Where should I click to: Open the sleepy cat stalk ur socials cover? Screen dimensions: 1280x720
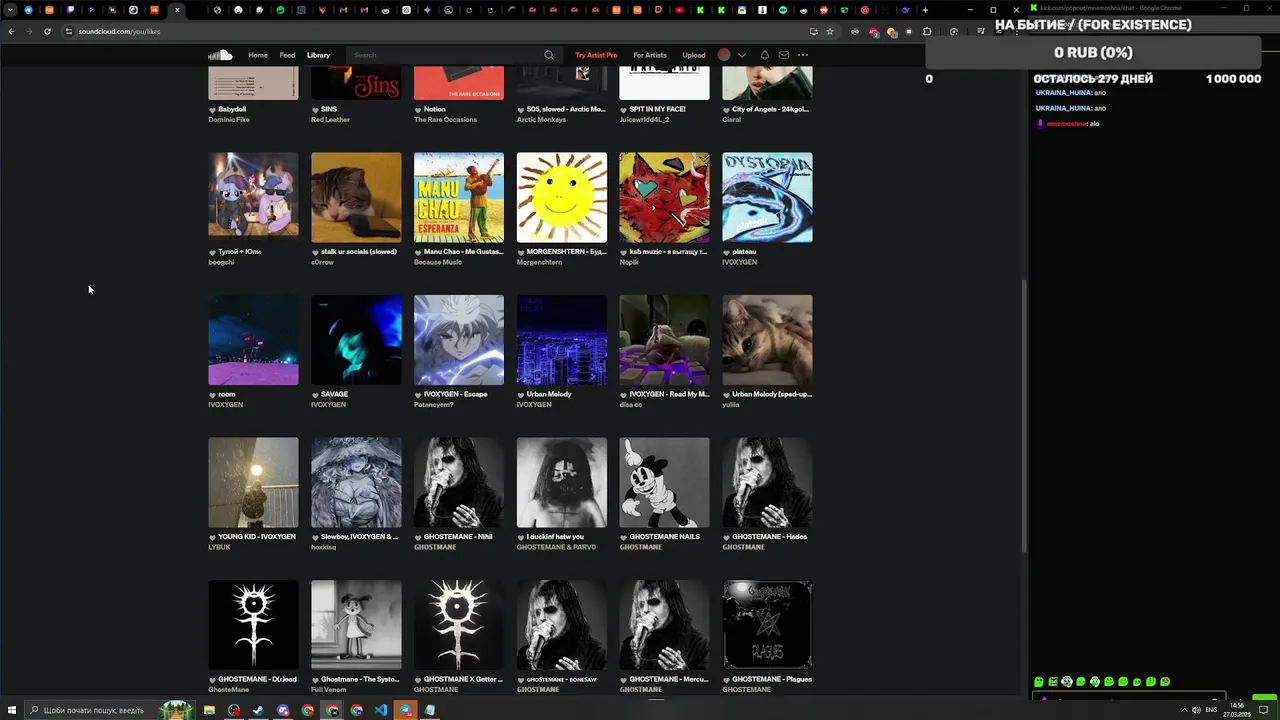356,197
